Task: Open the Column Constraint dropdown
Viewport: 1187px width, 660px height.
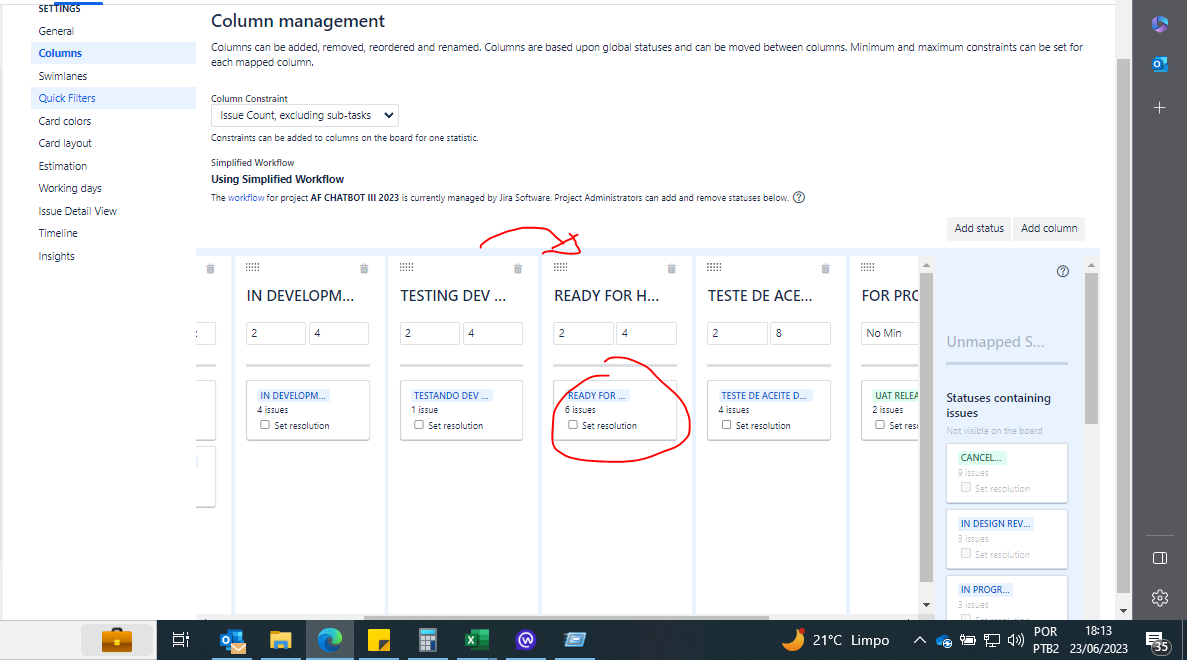Action: point(303,114)
